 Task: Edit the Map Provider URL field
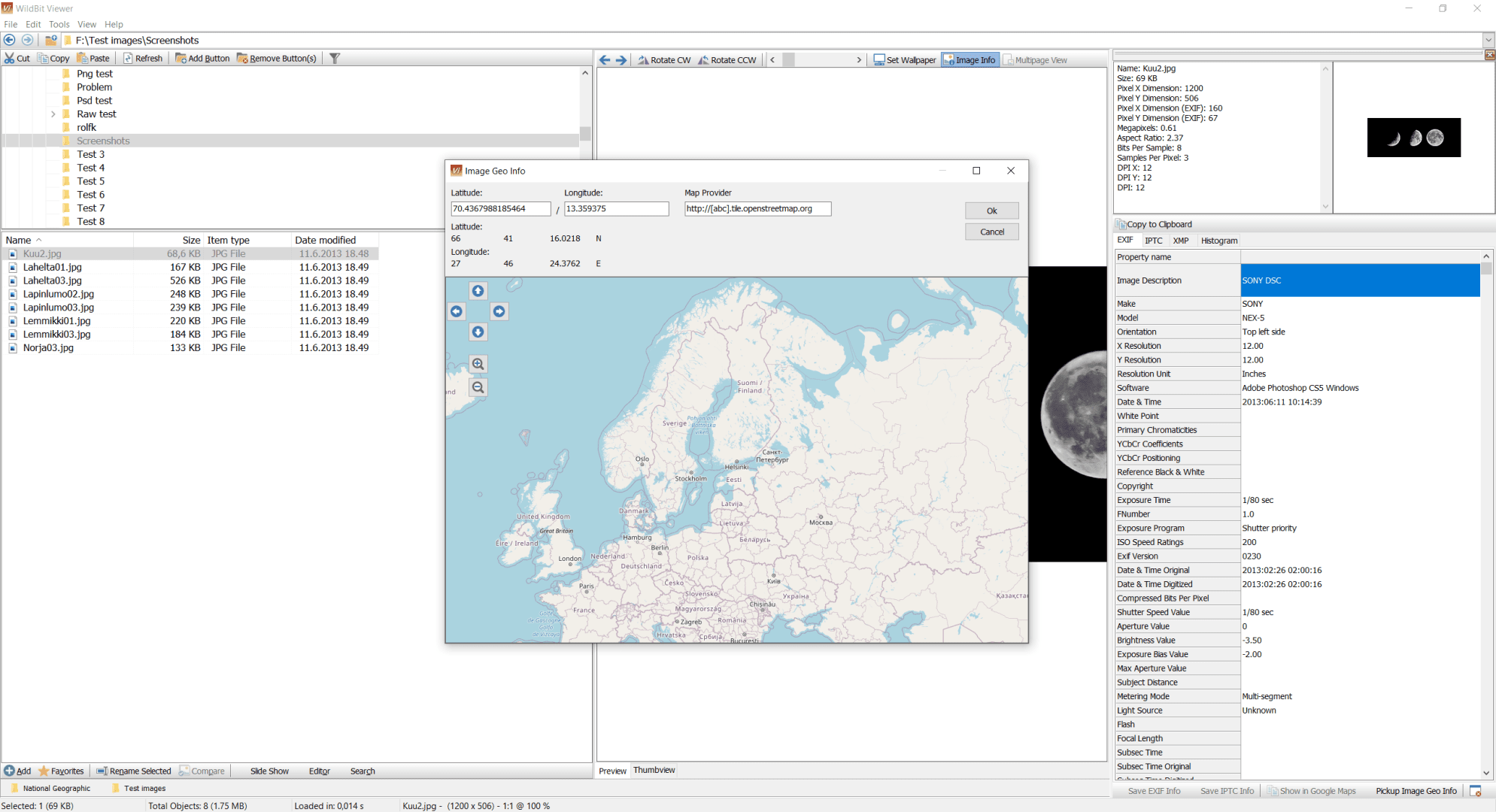point(757,208)
